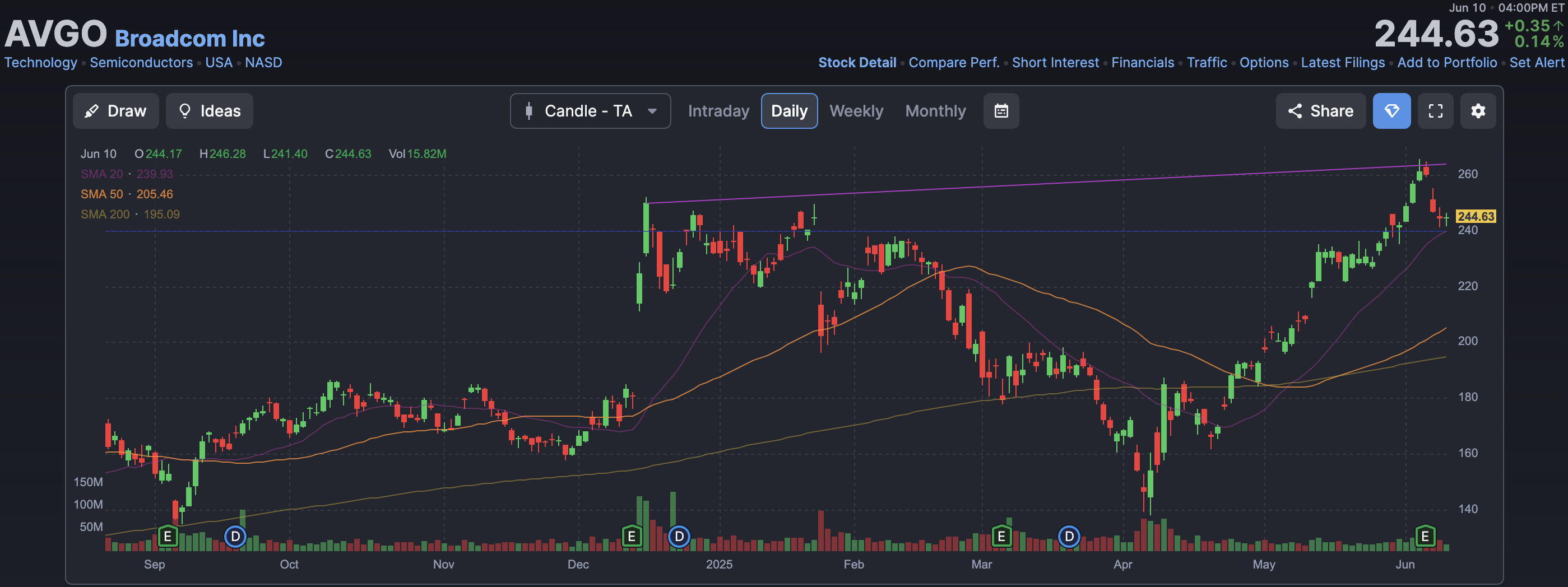Click the pencil icon in the Draw button

(x=92, y=111)
